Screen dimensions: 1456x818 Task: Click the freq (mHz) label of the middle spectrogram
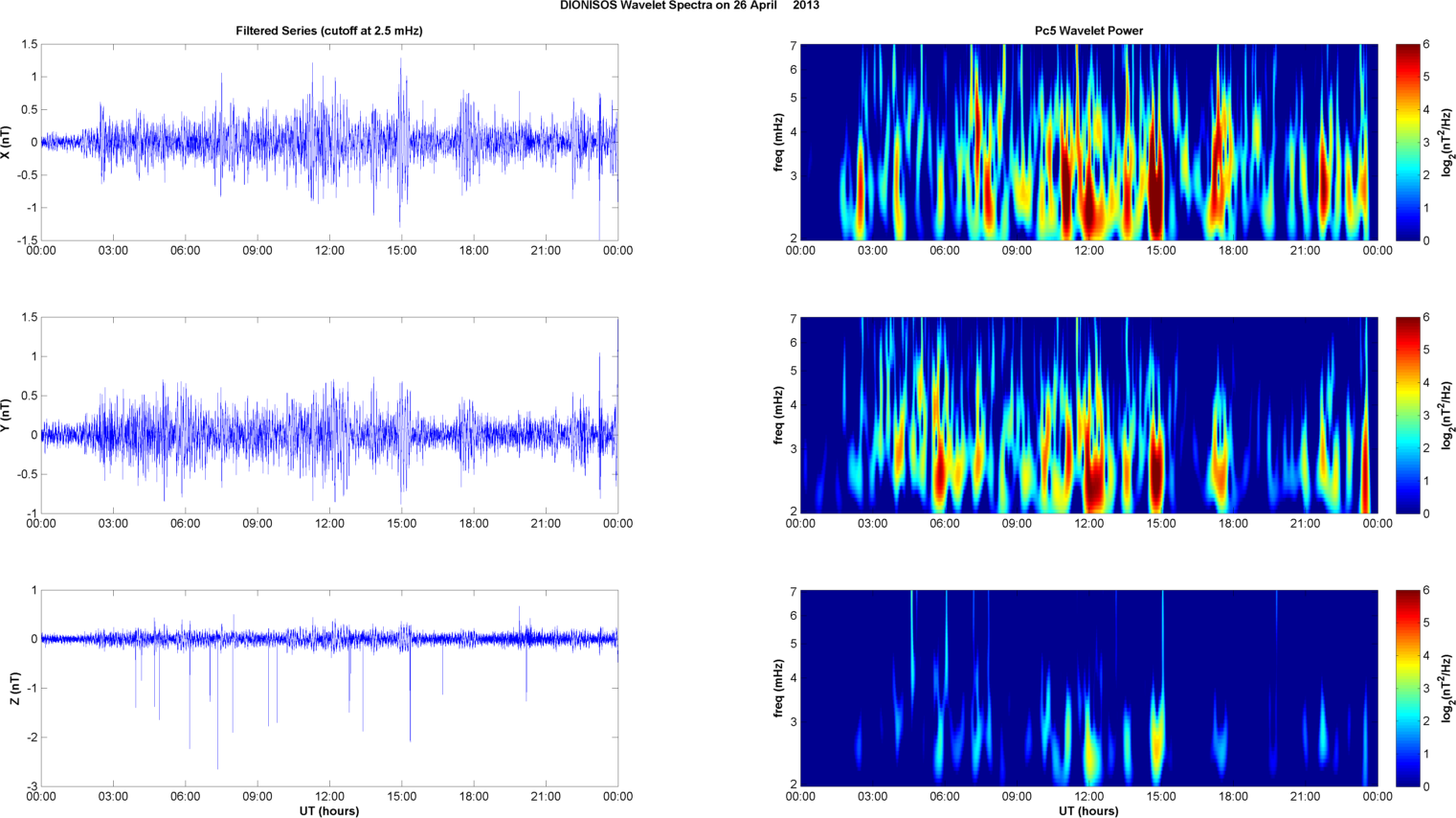click(x=778, y=416)
